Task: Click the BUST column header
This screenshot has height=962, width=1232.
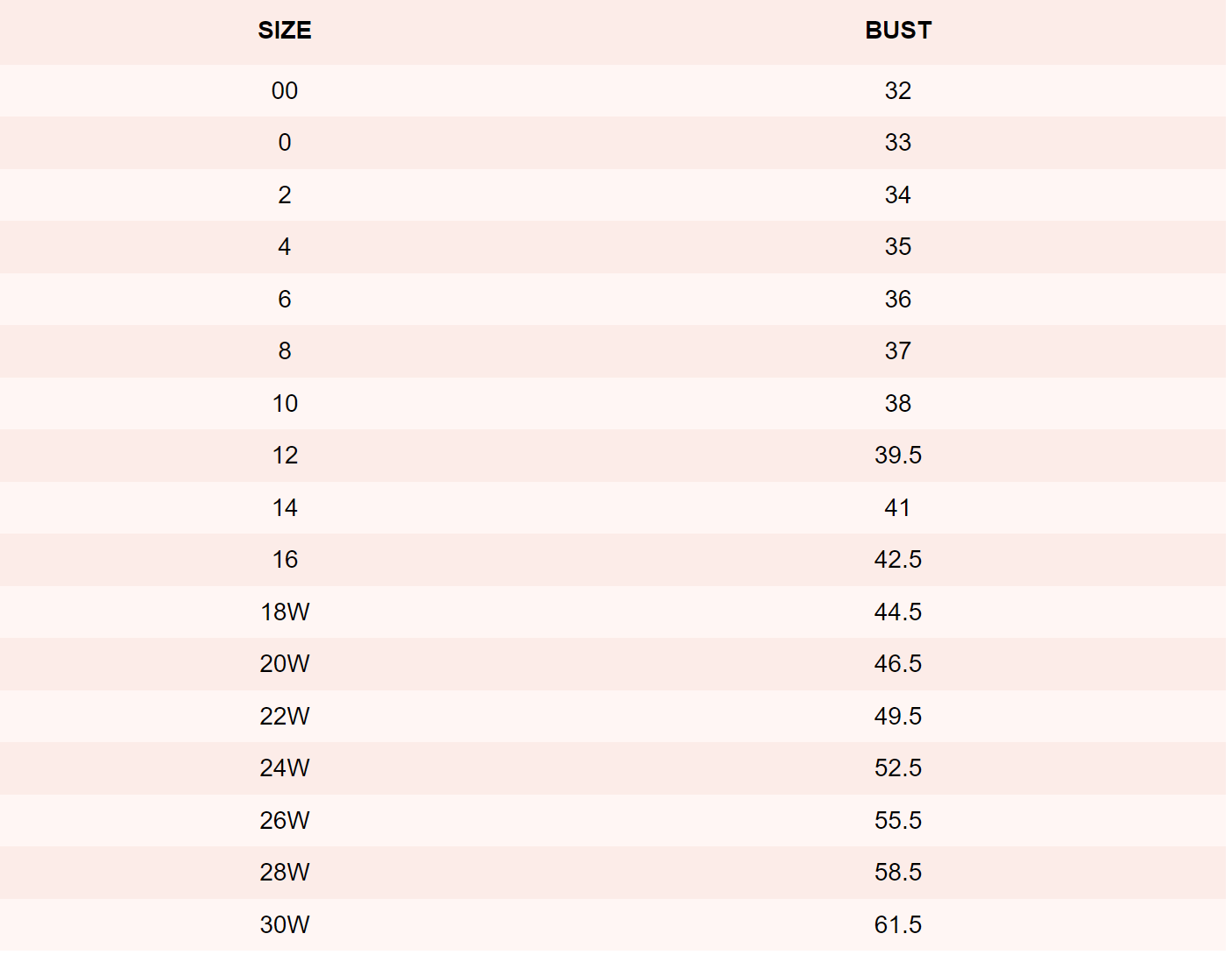Action: point(898,31)
